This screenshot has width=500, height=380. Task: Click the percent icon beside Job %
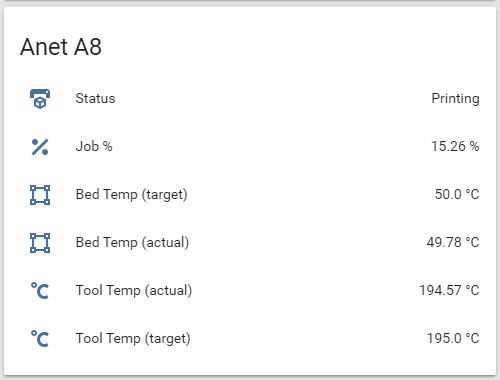click(40, 147)
